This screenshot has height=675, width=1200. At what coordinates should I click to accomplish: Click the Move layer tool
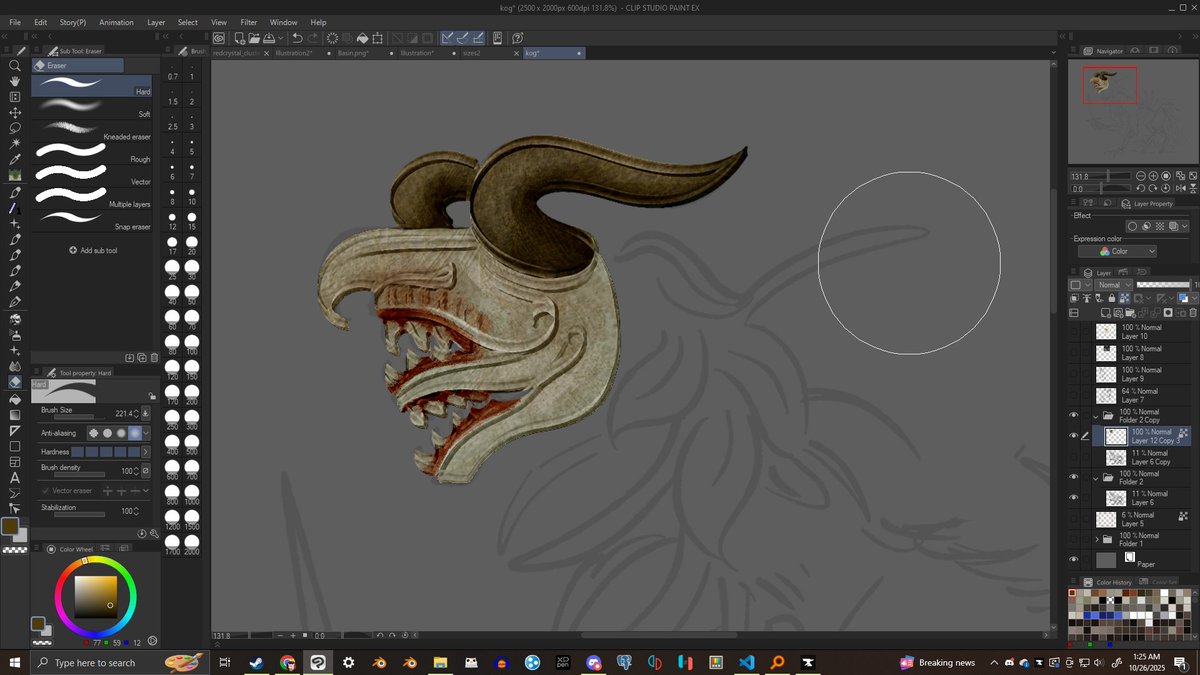15,113
